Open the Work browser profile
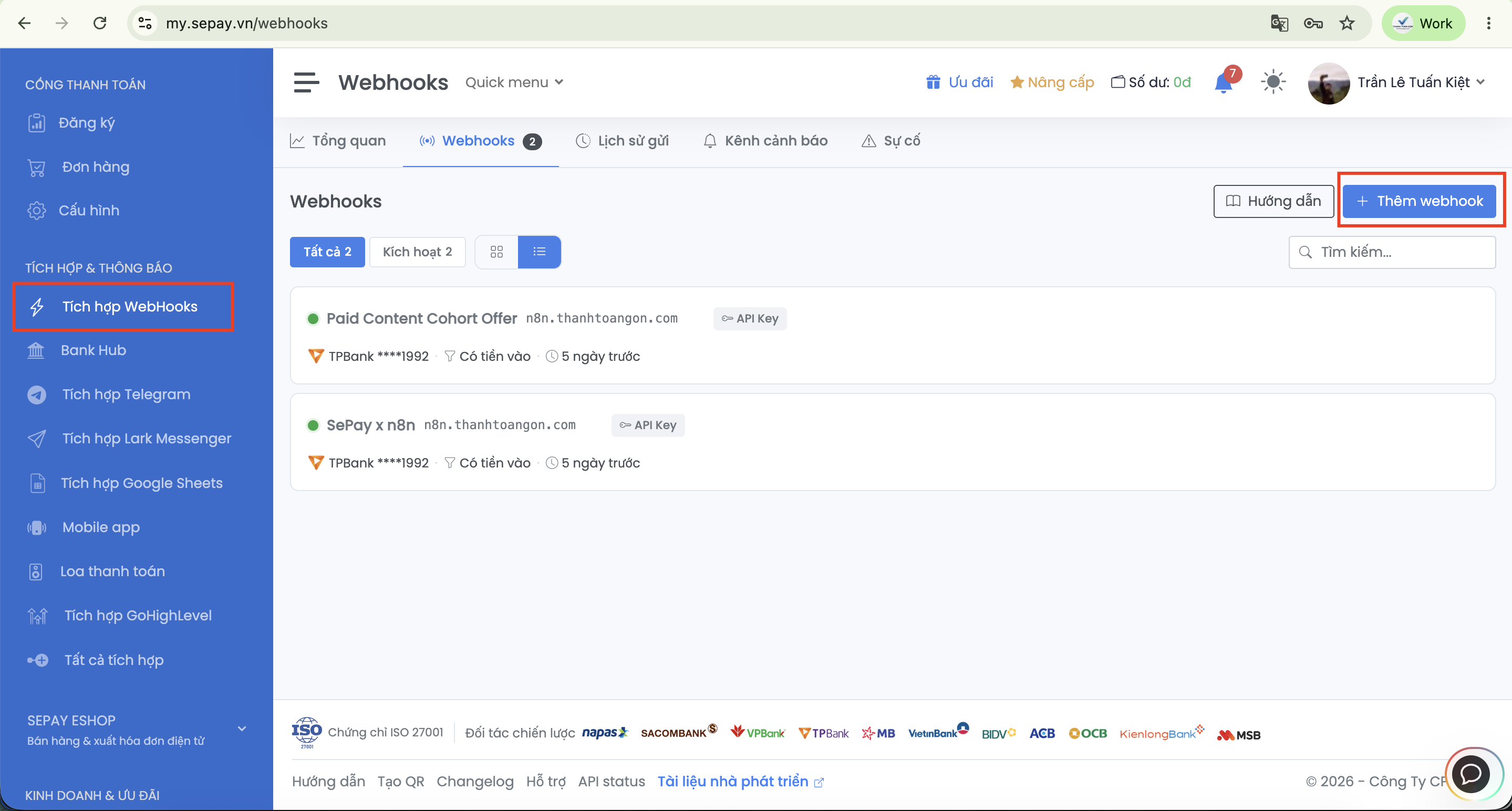Image resolution: width=1512 pixels, height=811 pixels. (x=1423, y=23)
